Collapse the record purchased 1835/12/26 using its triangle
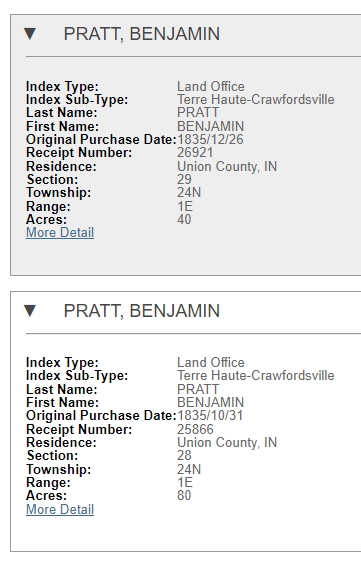361x578 pixels. [x=30, y=34]
